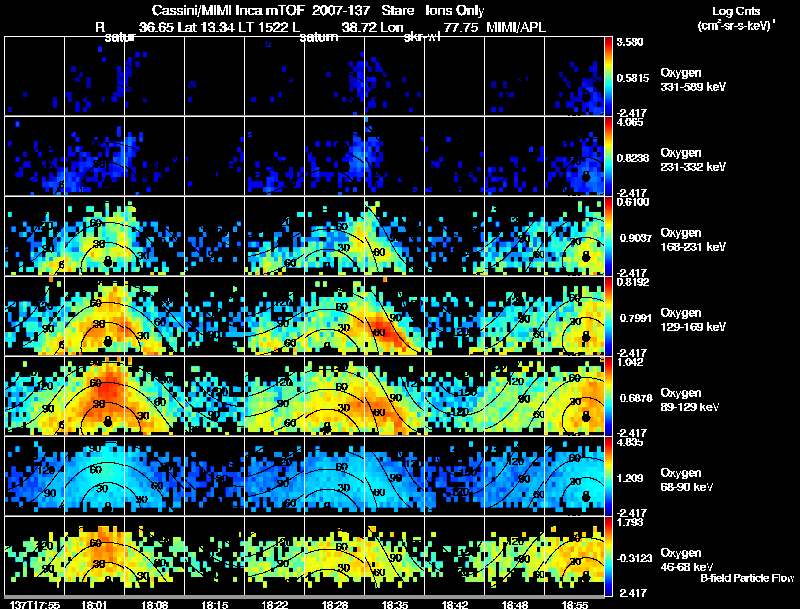Click the "18:42" time axis label
800x609 pixels.
[455, 604]
